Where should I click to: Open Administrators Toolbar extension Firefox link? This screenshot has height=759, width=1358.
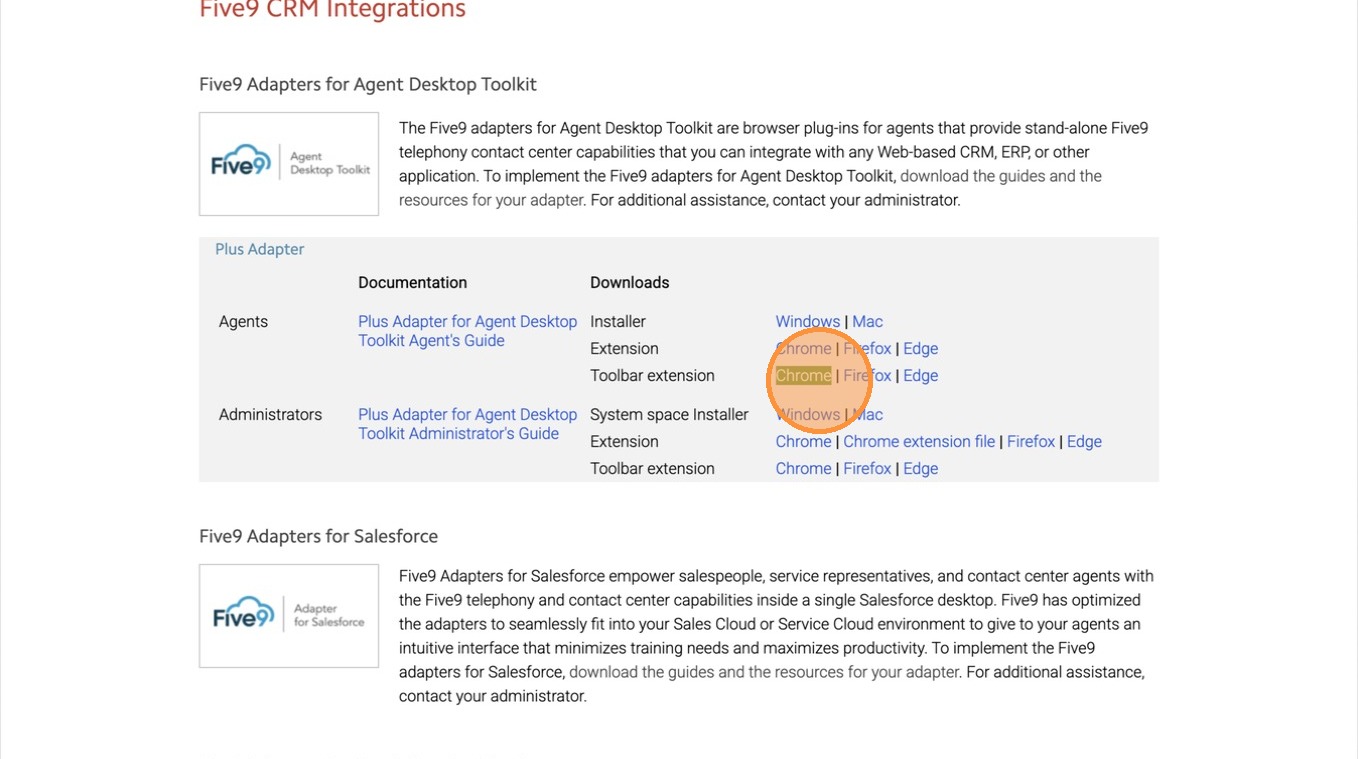[x=867, y=468]
